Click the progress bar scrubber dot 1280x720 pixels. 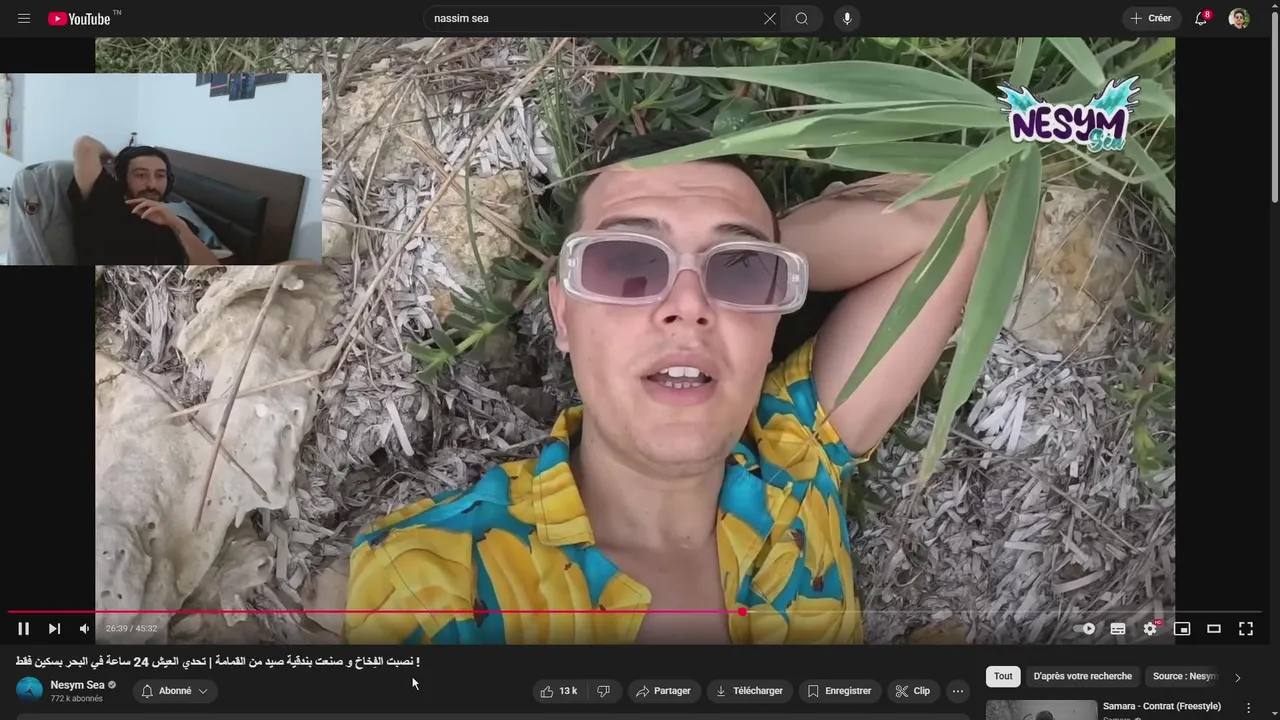(x=742, y=611)
